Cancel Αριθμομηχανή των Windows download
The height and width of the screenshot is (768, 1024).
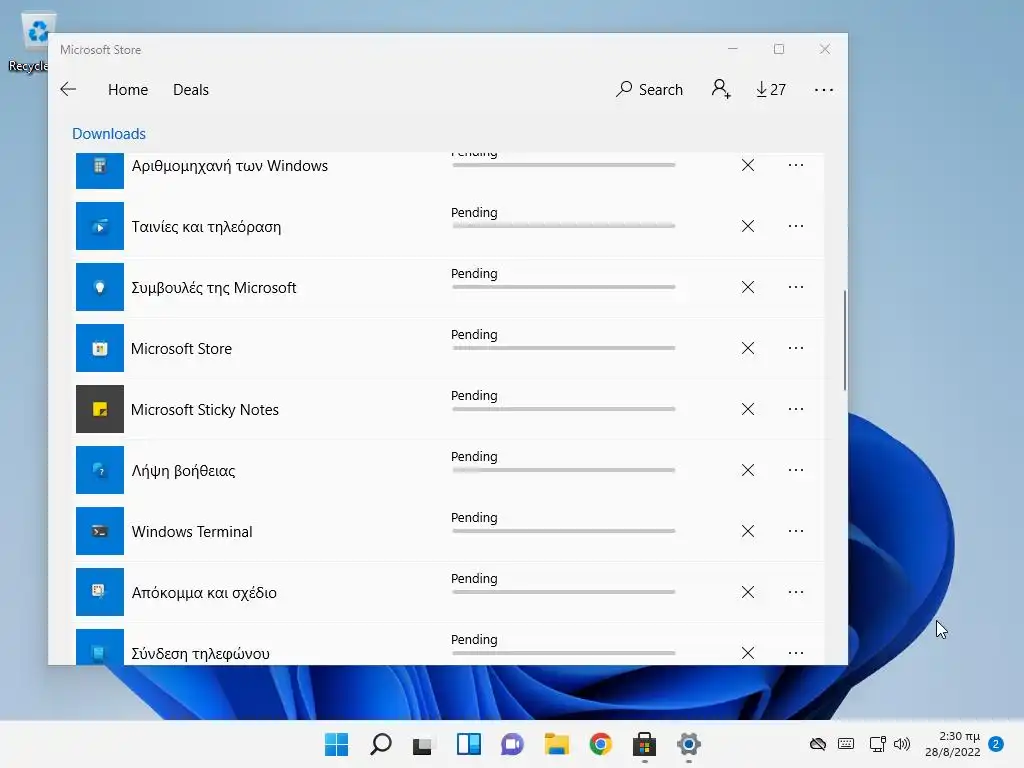coord(748,165)
